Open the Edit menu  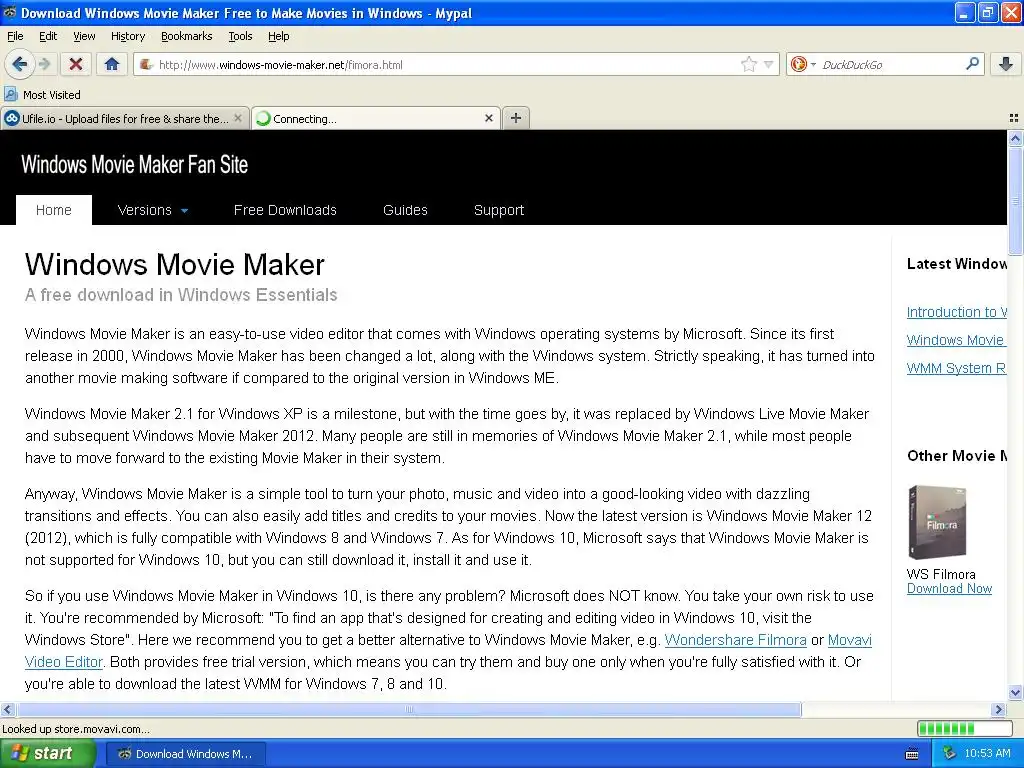[x=48, y=36]
